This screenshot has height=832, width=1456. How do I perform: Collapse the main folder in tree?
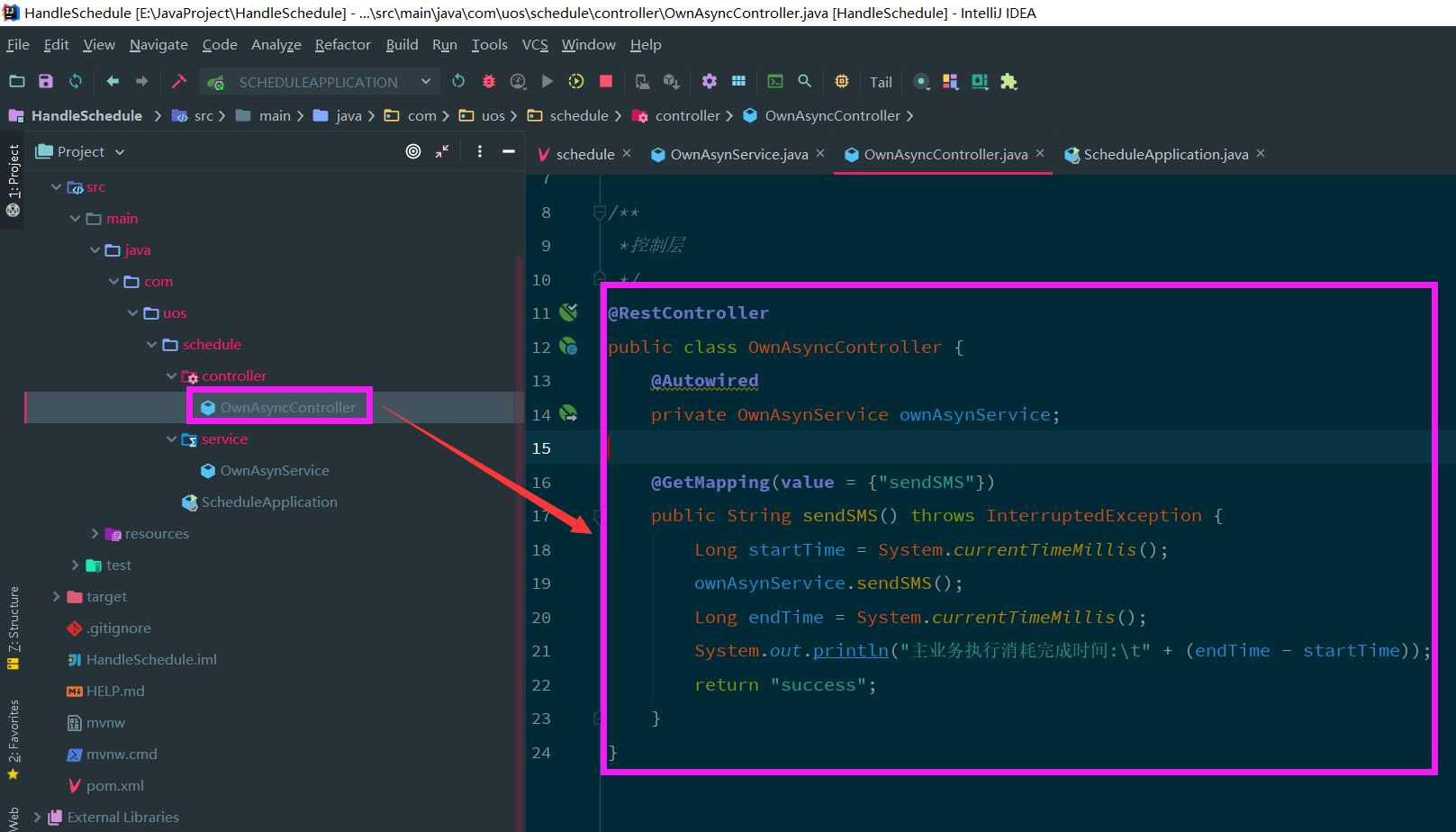tap(75, 219)
